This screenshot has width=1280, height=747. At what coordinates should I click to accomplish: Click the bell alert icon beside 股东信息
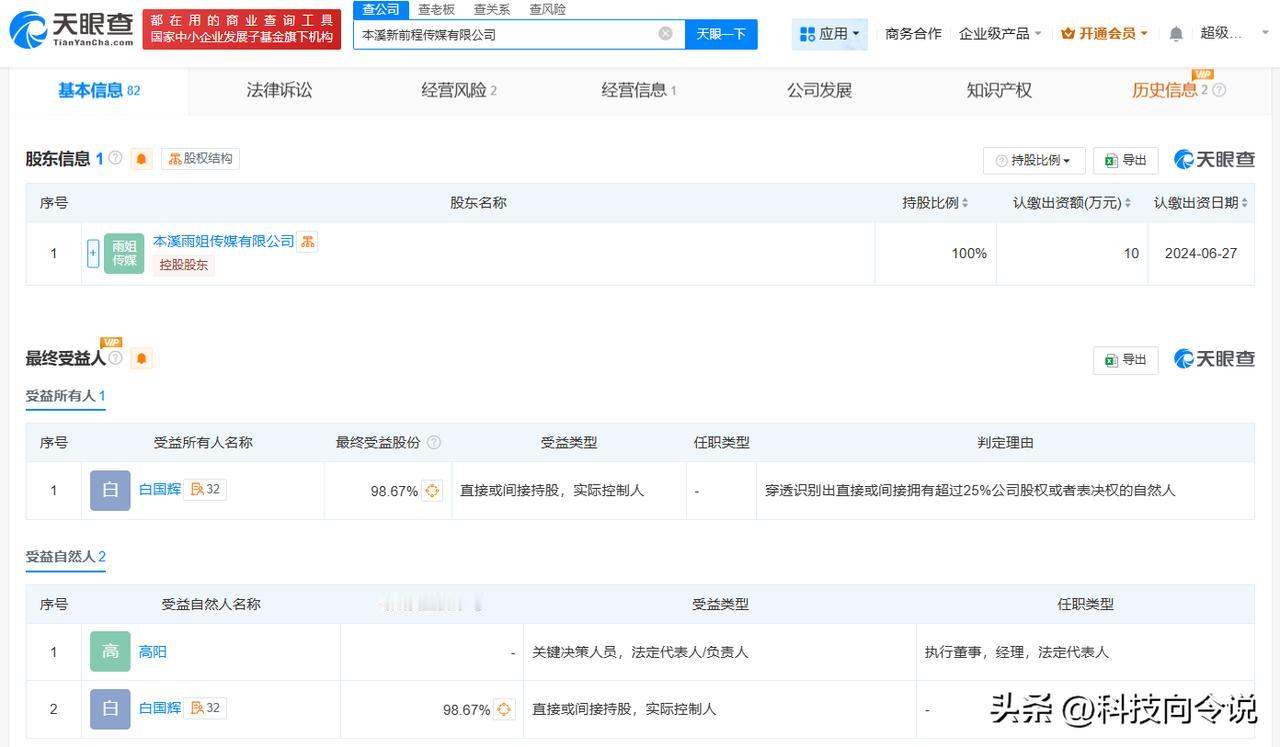coord(141,159)
